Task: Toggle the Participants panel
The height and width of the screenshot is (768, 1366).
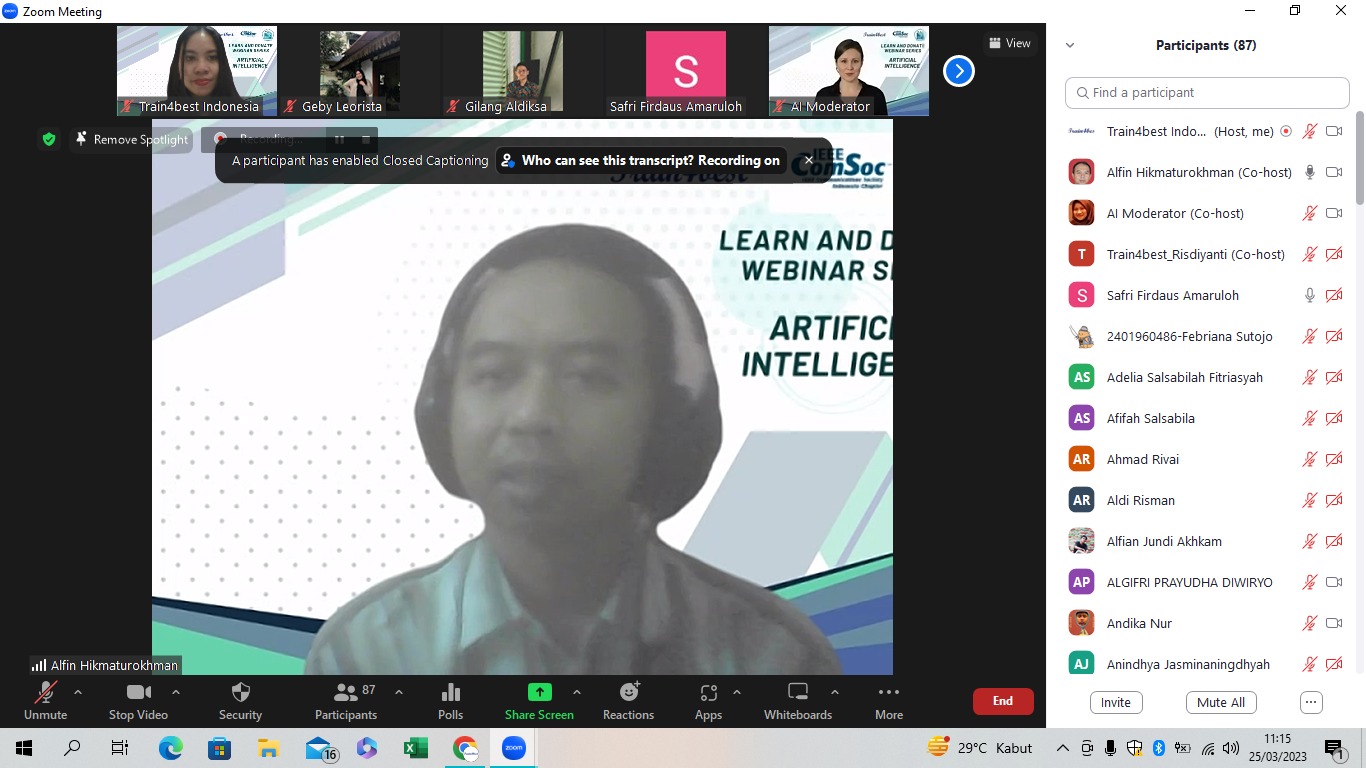Action: point(346,701)
